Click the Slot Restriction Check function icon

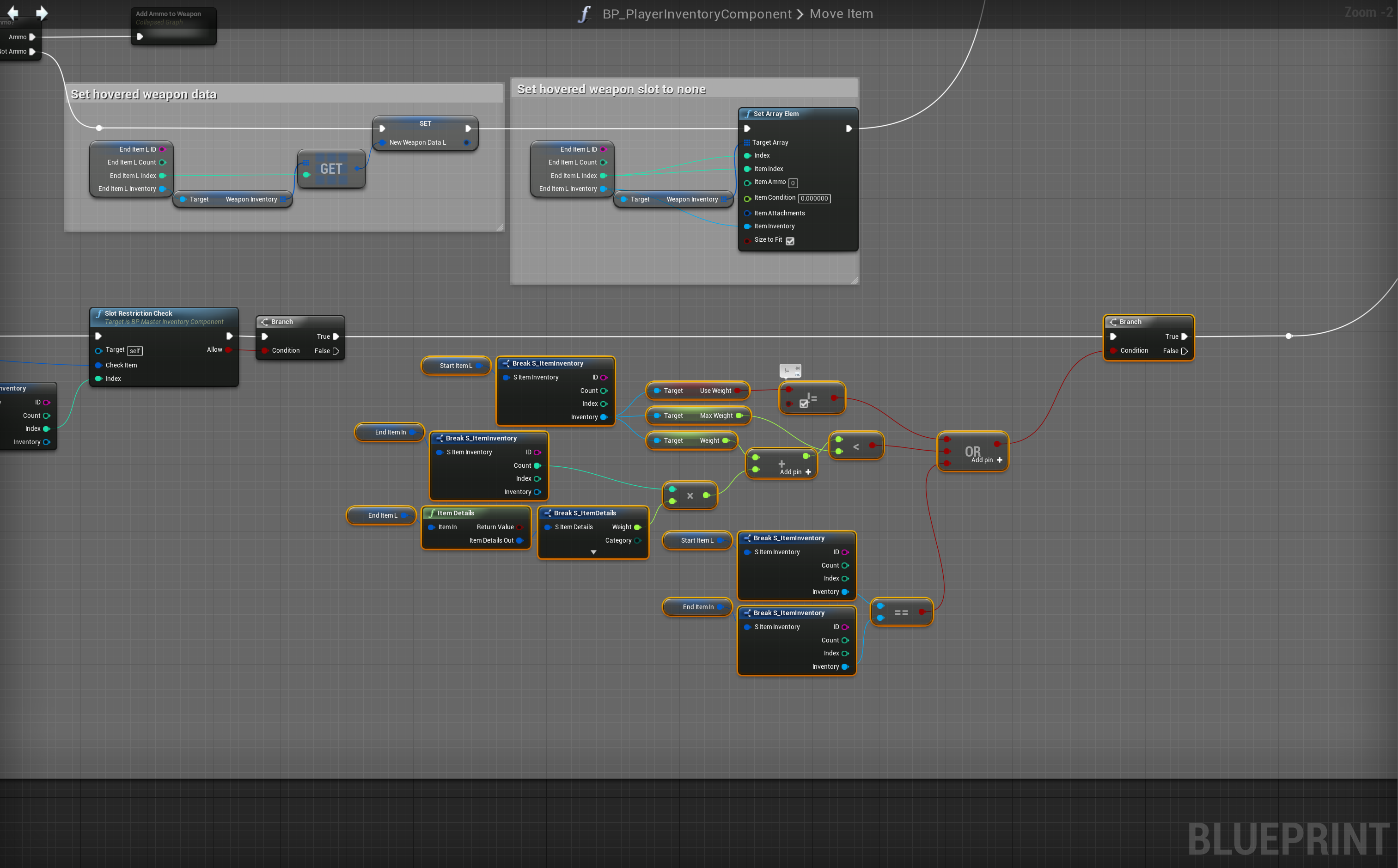point(99,313)
